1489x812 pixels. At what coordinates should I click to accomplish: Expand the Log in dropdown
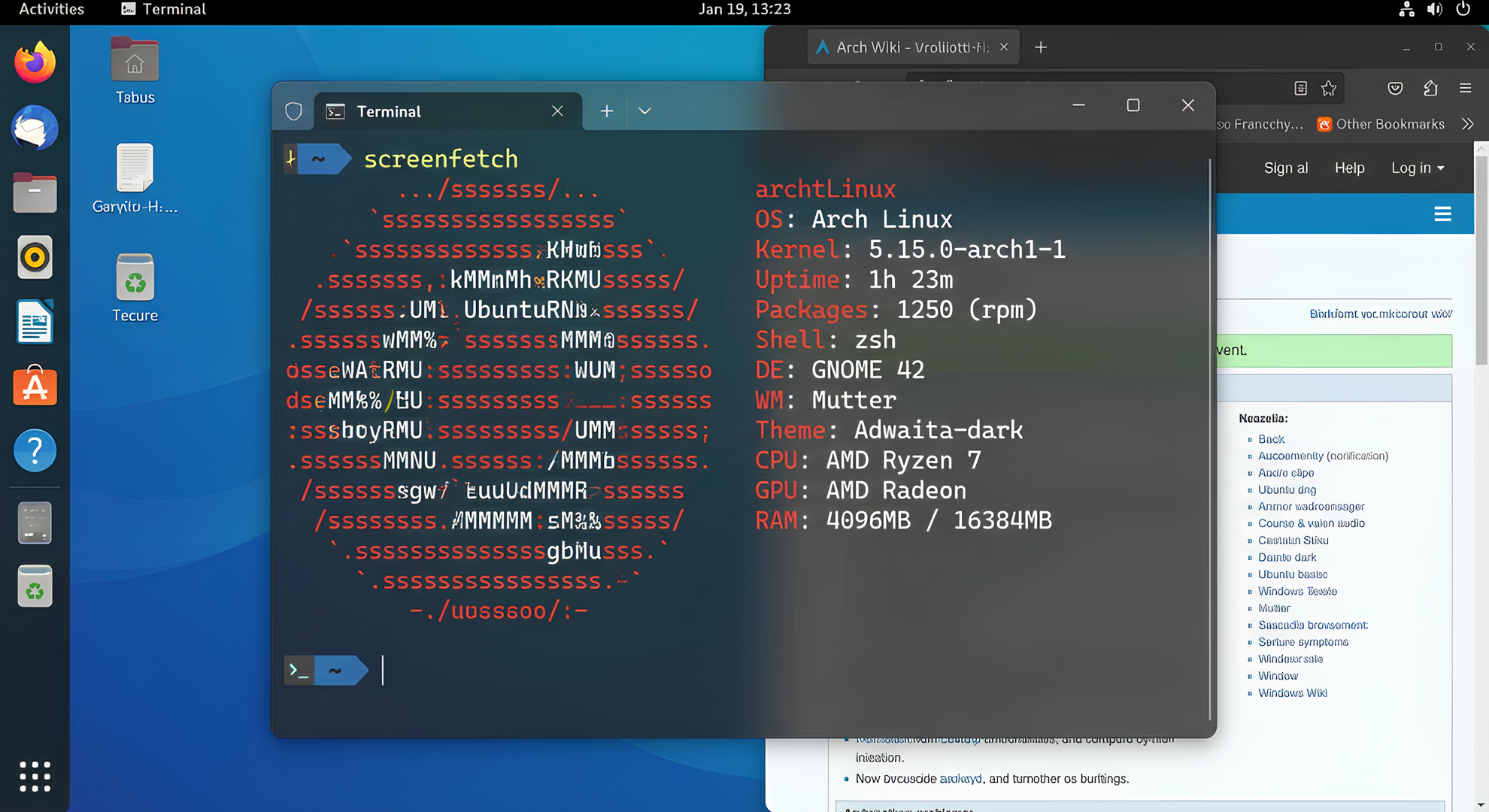coord(1417,168)
